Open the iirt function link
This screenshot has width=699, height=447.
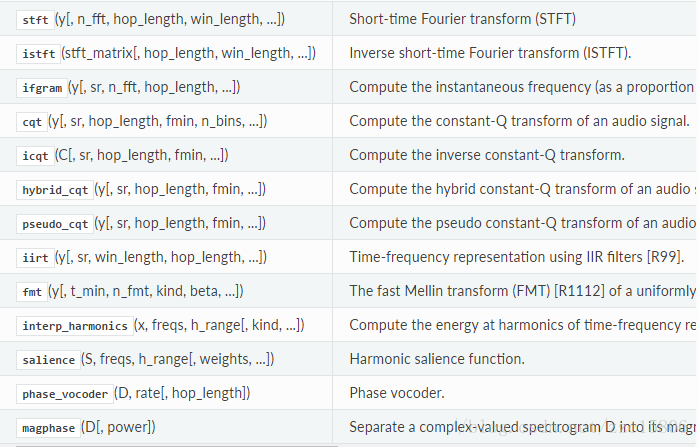point(34,257)
